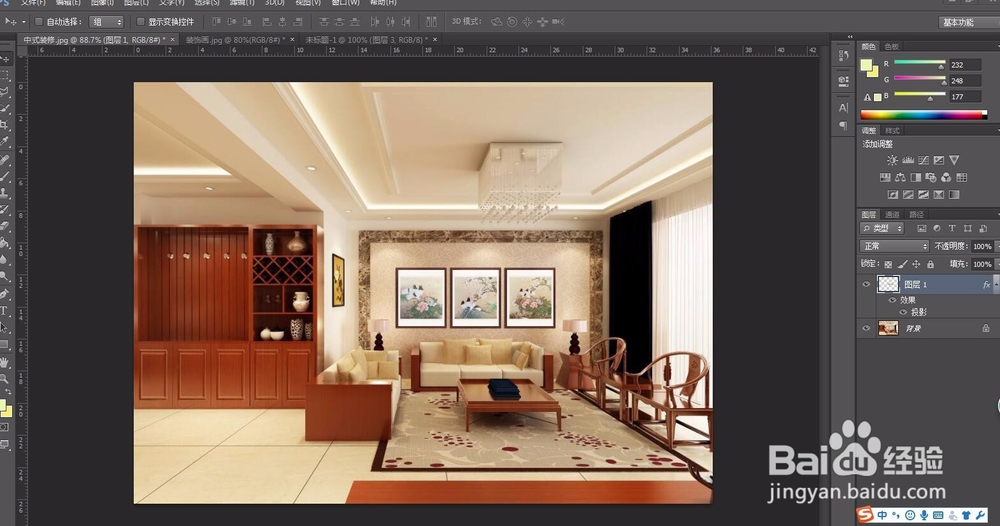Enable the 显示变换控件 checkbox

point(140,22)
